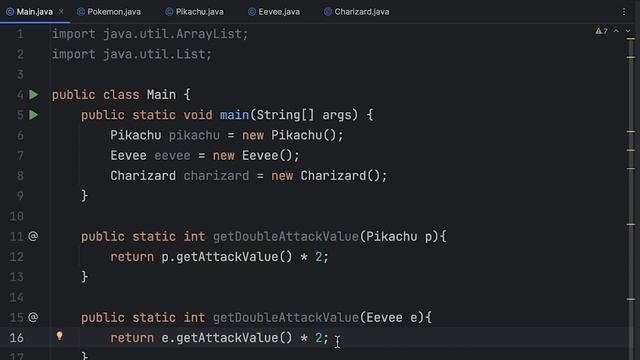Click 'String[] args' parameter on line 5
This screenshot has height=360, width=640.
(x=304, y=115)
